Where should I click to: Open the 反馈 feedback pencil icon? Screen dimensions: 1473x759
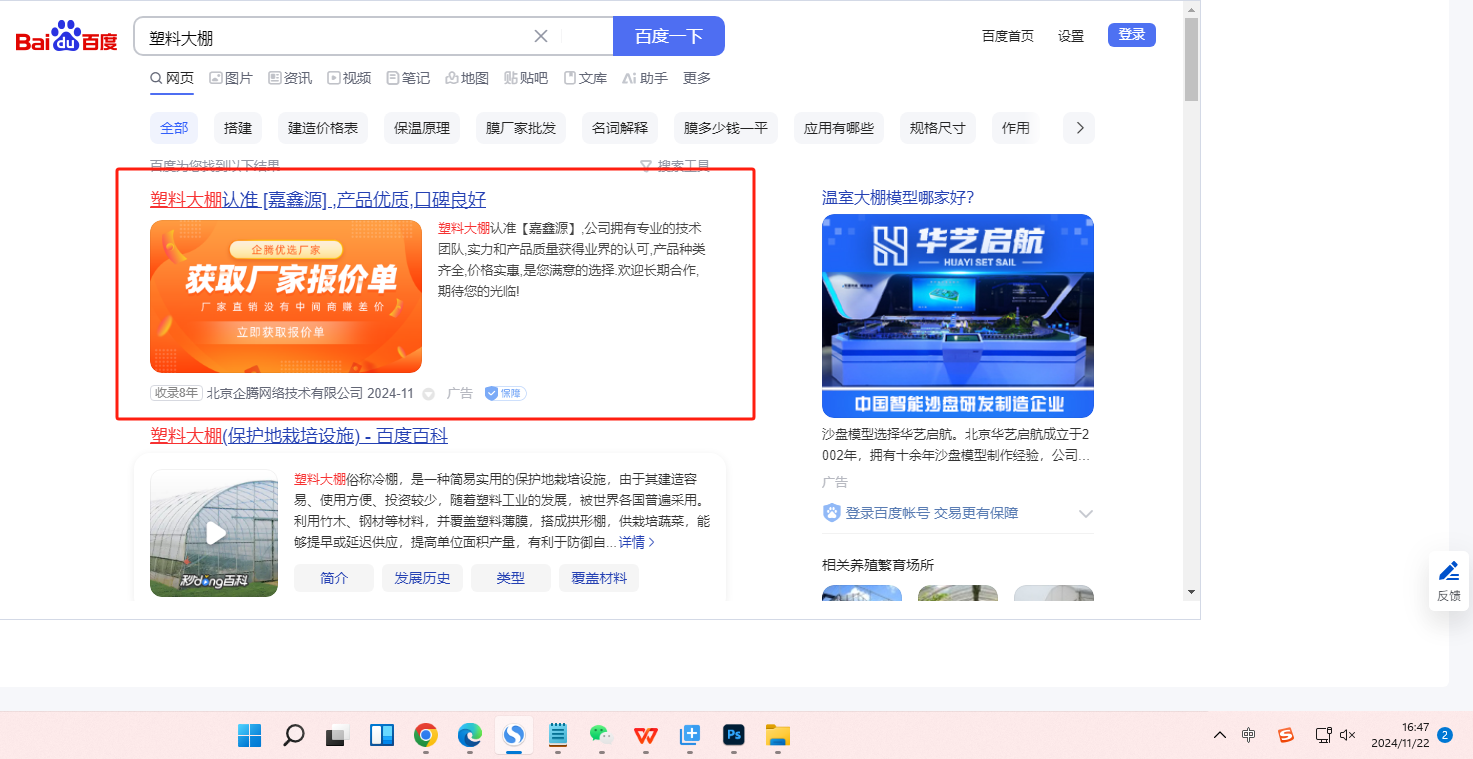1448,571
